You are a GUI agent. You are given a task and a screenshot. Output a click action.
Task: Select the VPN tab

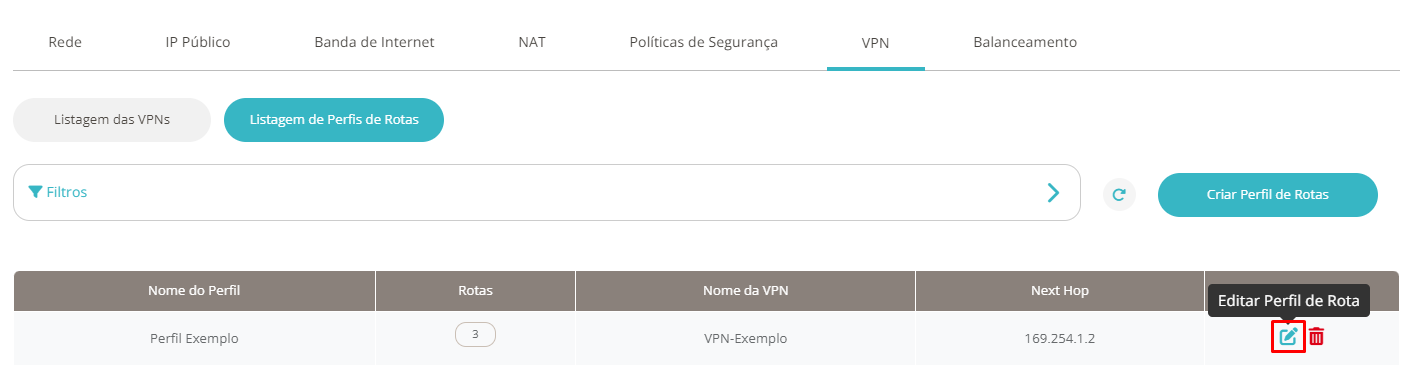875,43
